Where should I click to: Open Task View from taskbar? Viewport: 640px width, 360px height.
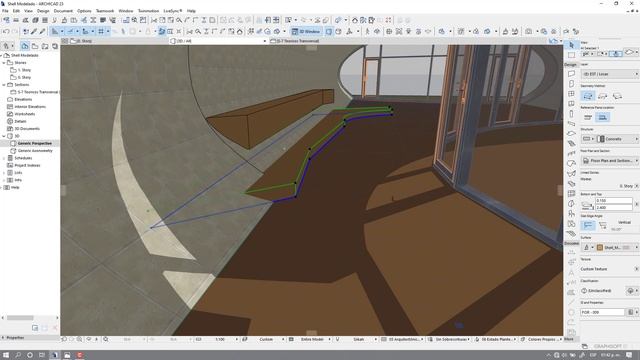[42, 355]
